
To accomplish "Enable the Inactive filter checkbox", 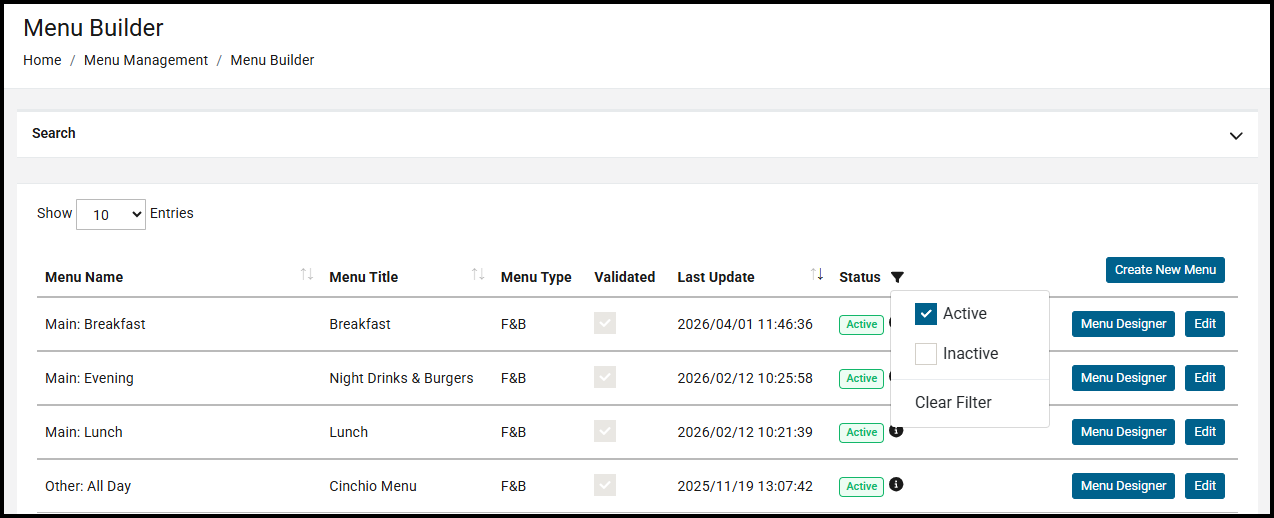I will pos(926,354).
